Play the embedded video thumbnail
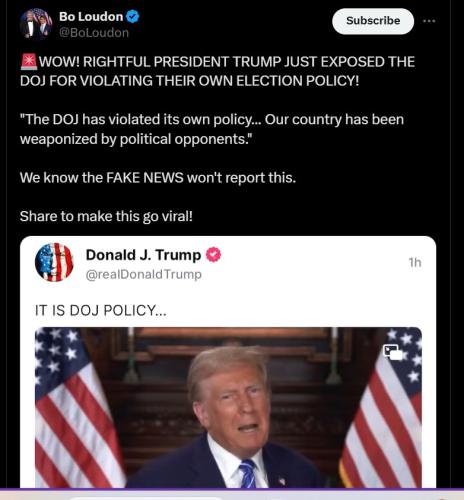The width and height of the screenshot is (464, 500). [228, 407]
